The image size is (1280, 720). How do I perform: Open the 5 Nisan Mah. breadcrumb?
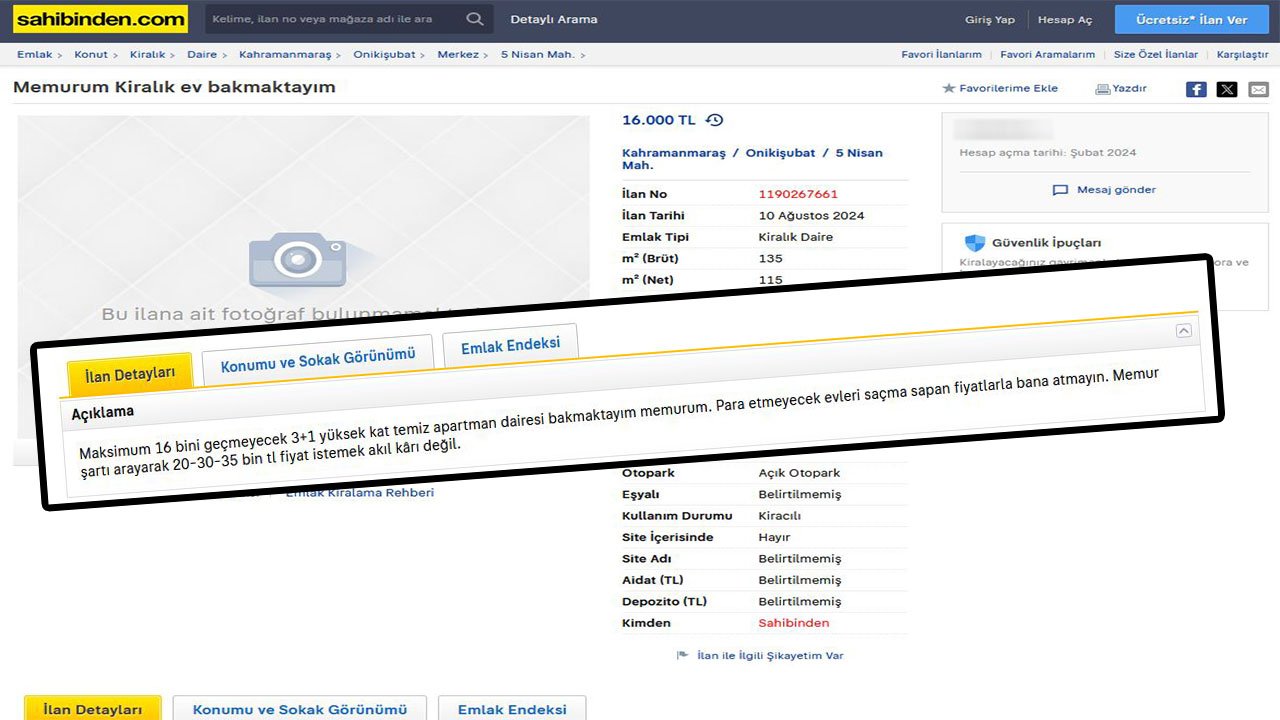click(x=537, y=55)
